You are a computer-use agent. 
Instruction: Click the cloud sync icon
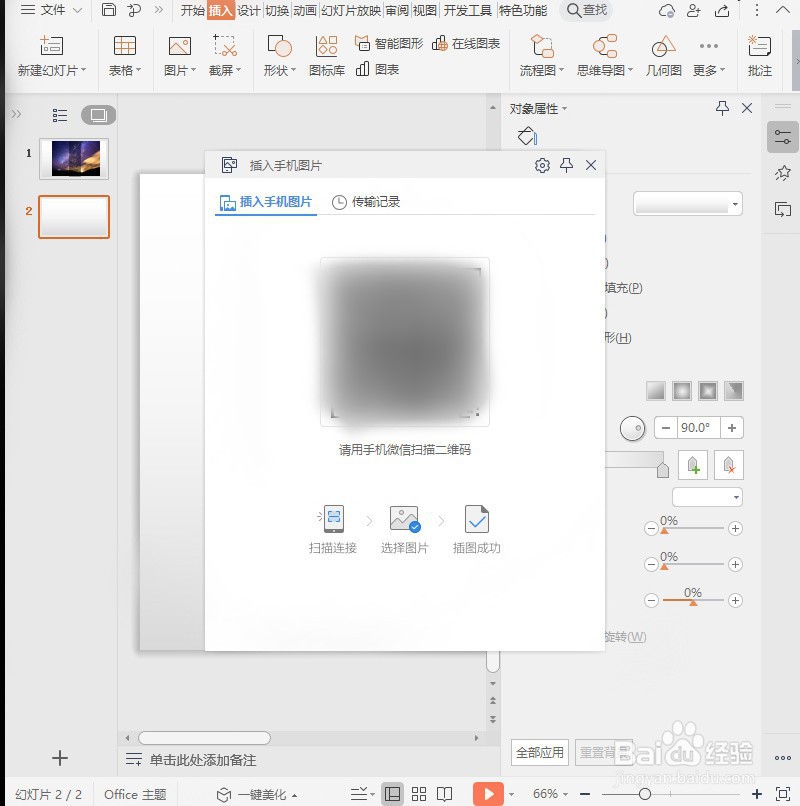click(666, 10)
